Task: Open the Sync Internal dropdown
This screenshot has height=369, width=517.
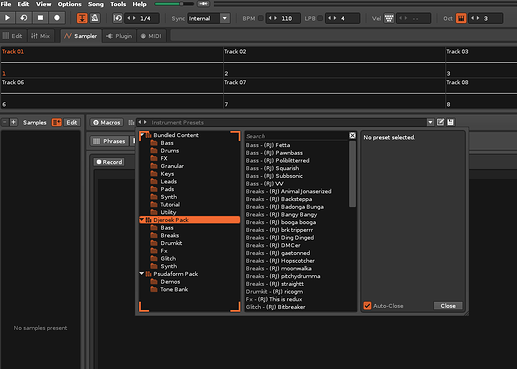Action: pyautogui.click(x=225, y=18)
